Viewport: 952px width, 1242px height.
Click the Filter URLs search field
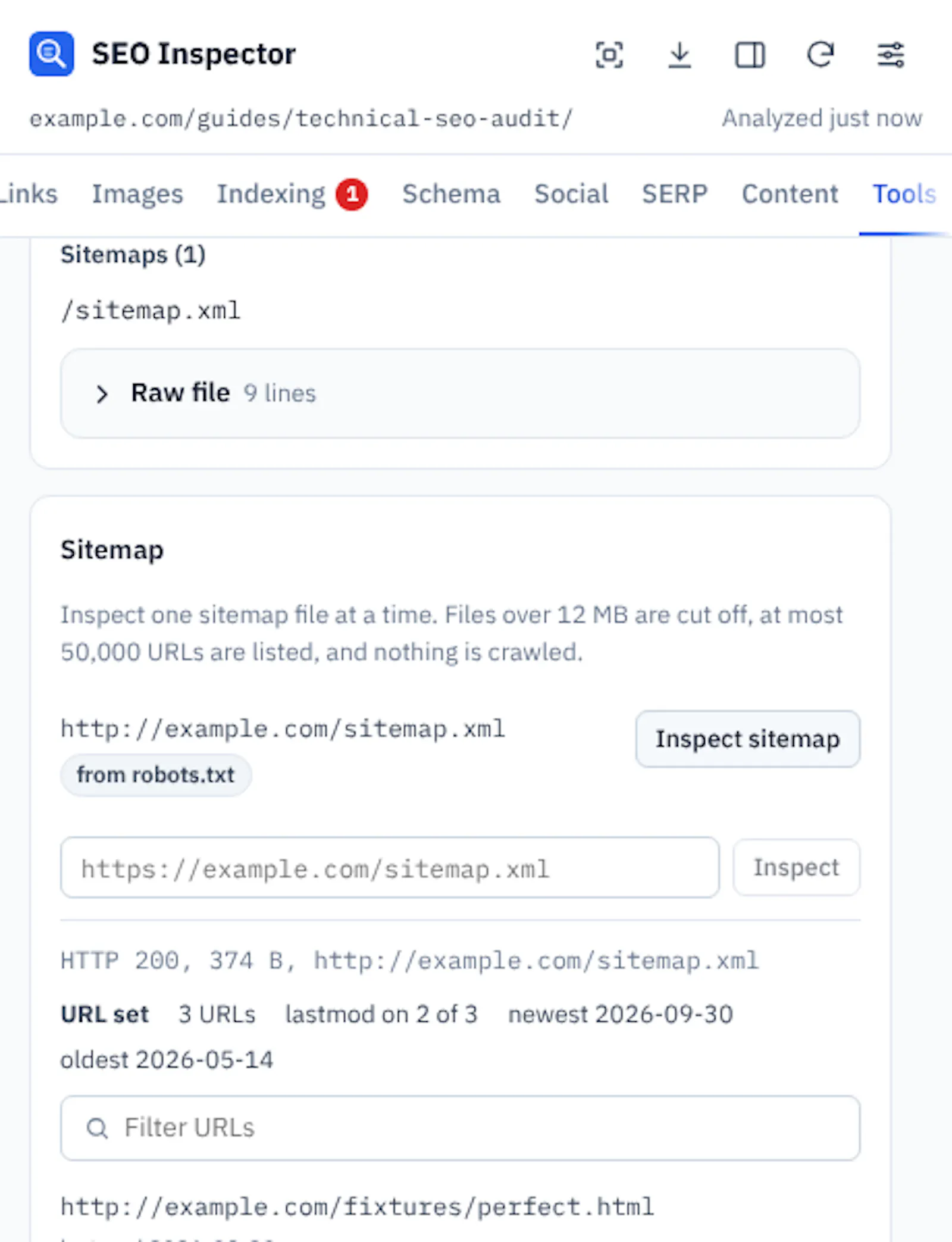point(460,1128)
